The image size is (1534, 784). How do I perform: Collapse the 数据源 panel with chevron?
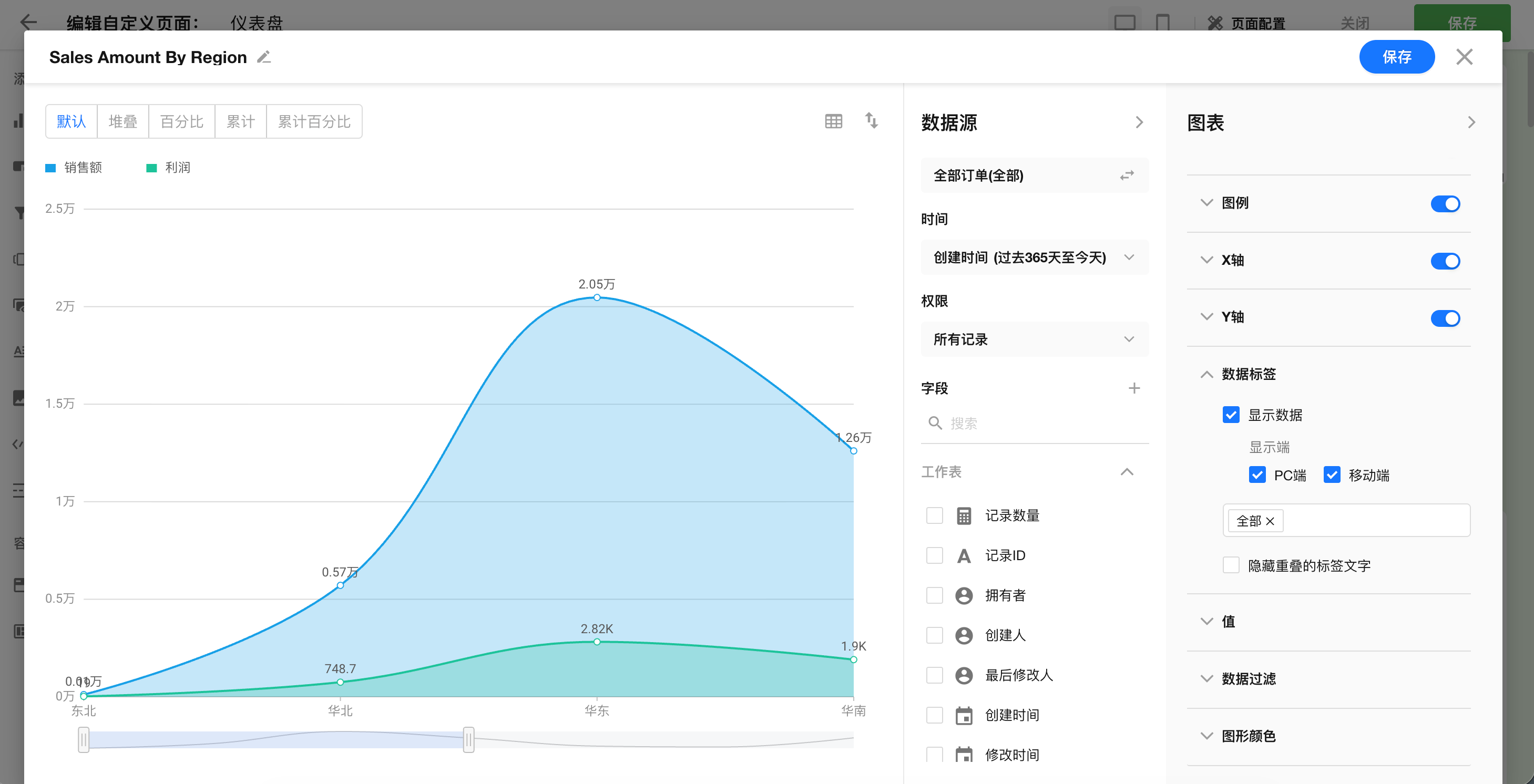pyautogui.click(x=1139, y=122)
